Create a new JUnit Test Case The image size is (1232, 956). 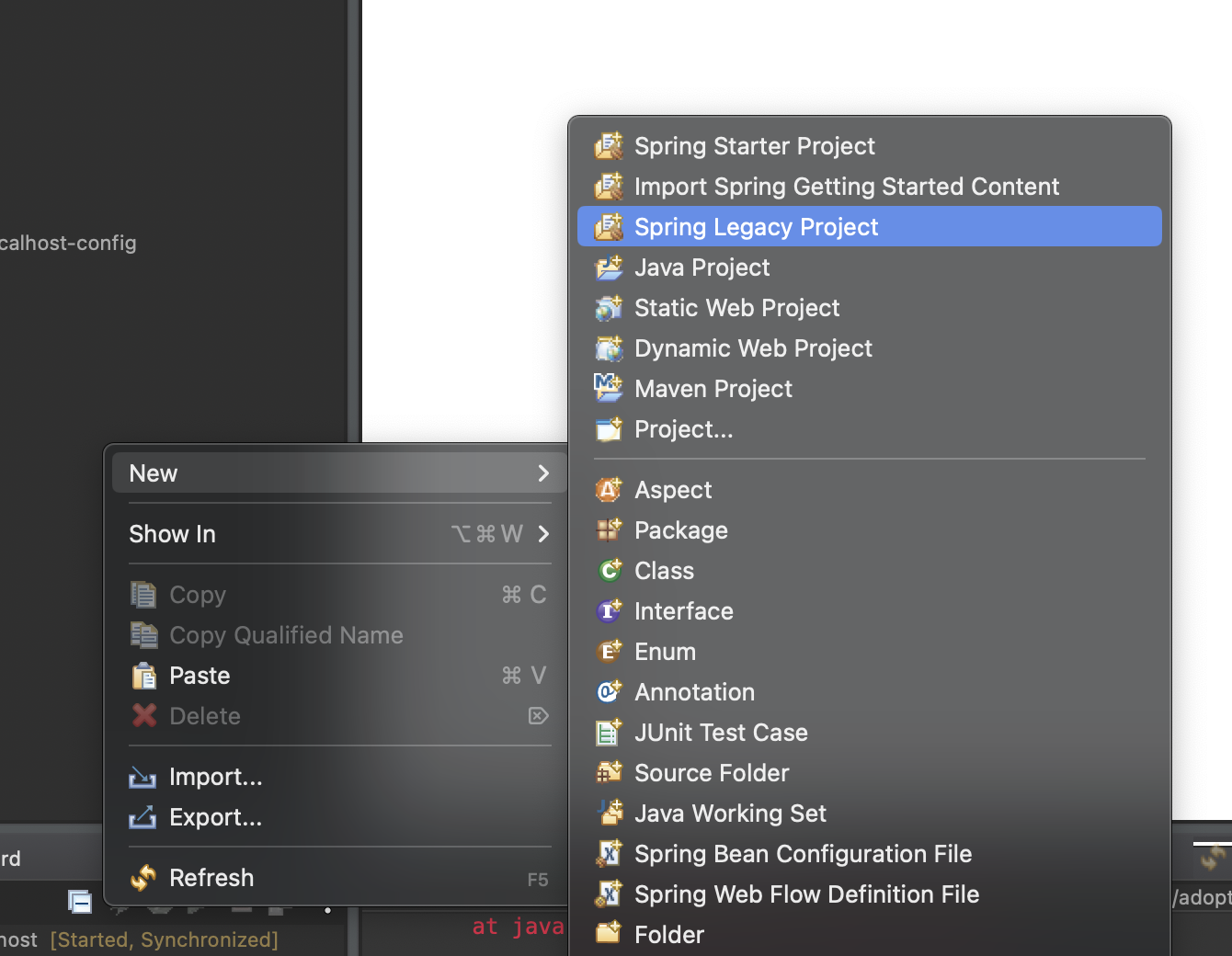point(870,733)
